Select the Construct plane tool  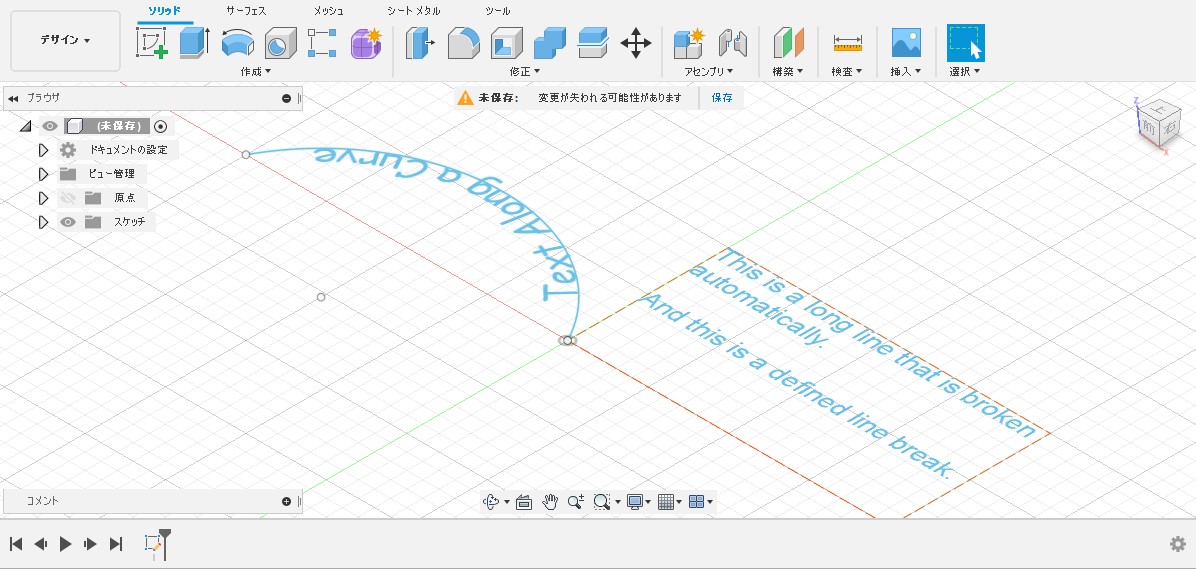[x=789, y=43]
